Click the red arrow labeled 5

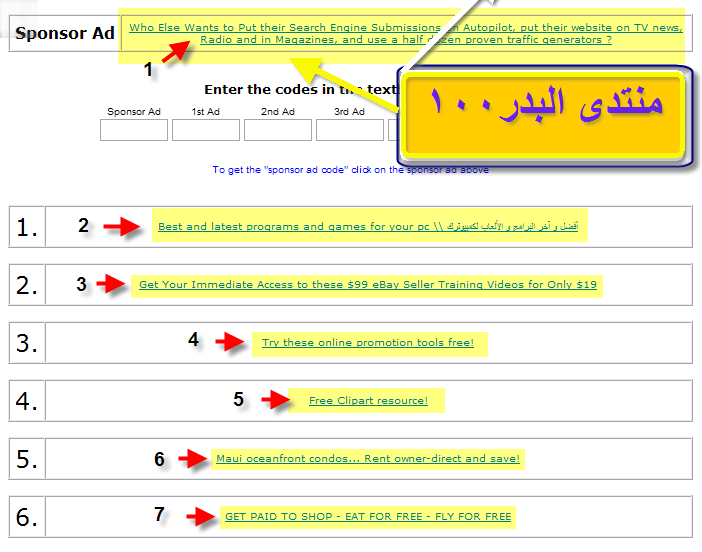pos(275,401)
